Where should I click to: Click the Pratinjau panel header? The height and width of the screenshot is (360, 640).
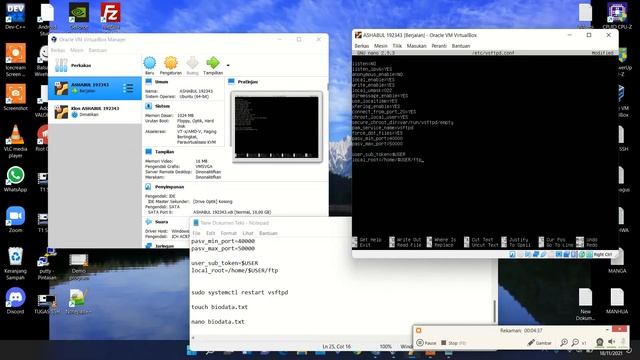tap(247, 82)
